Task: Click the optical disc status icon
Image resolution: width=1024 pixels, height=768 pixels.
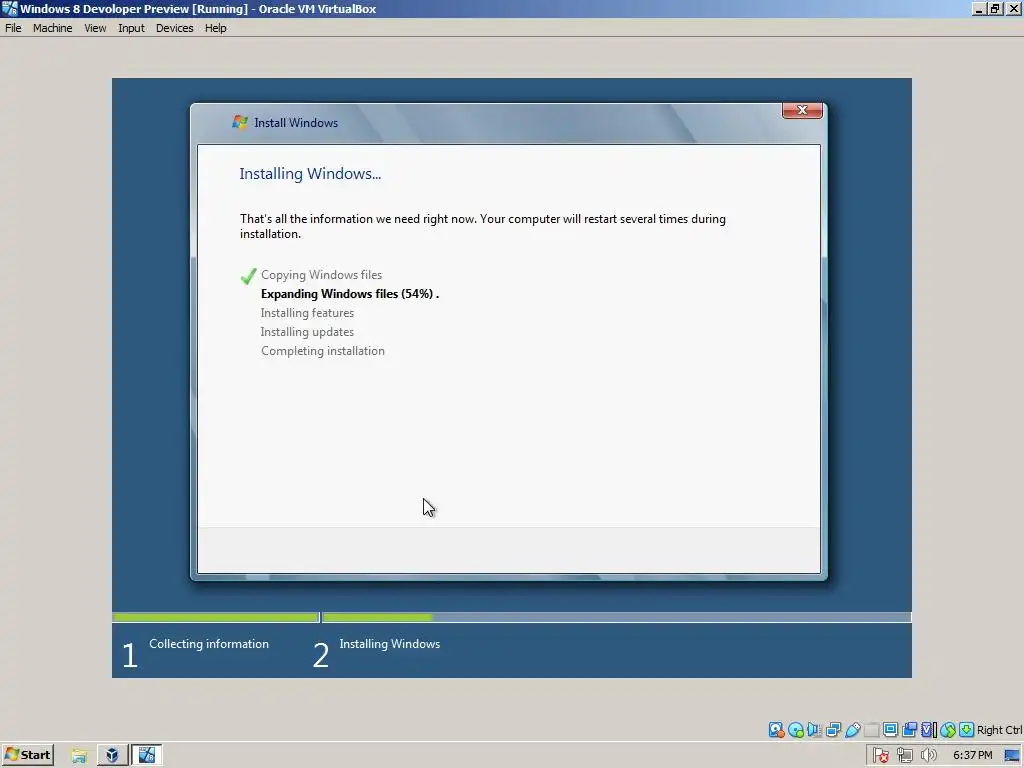Action: [795, 729]
